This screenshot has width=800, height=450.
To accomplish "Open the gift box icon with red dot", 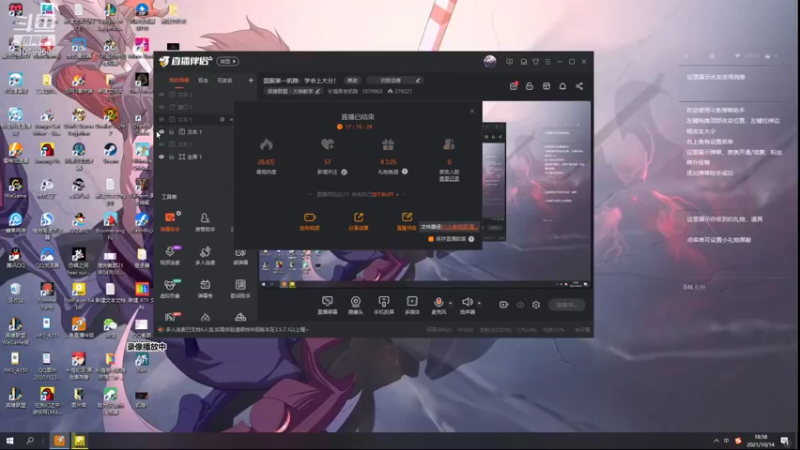I will click(x=514, y=86).
